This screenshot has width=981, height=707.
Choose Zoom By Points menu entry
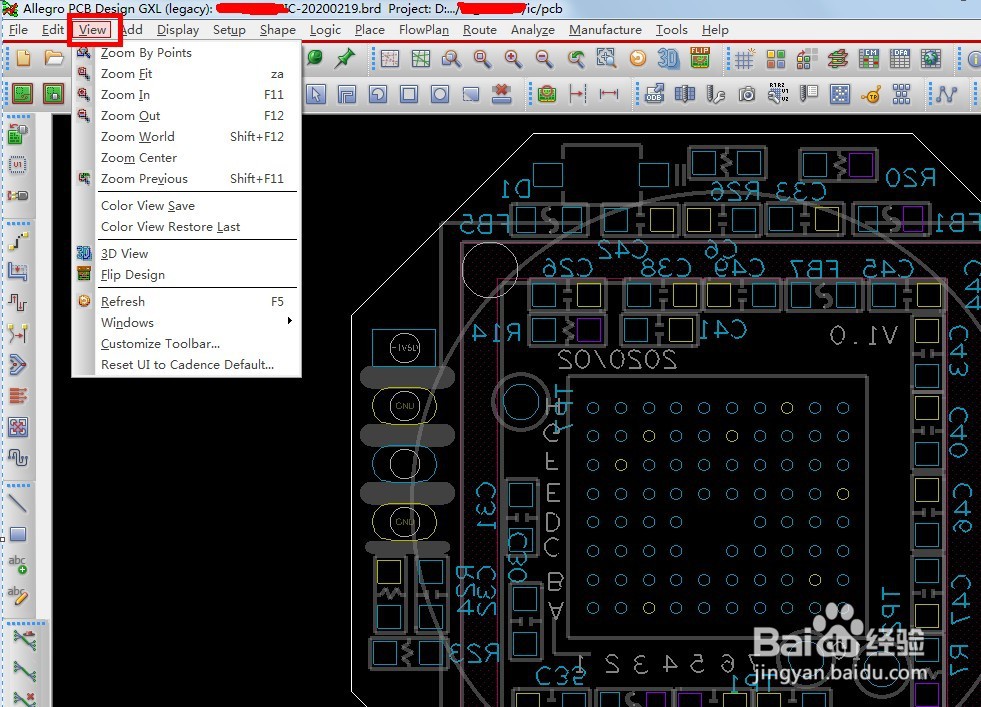186,53
